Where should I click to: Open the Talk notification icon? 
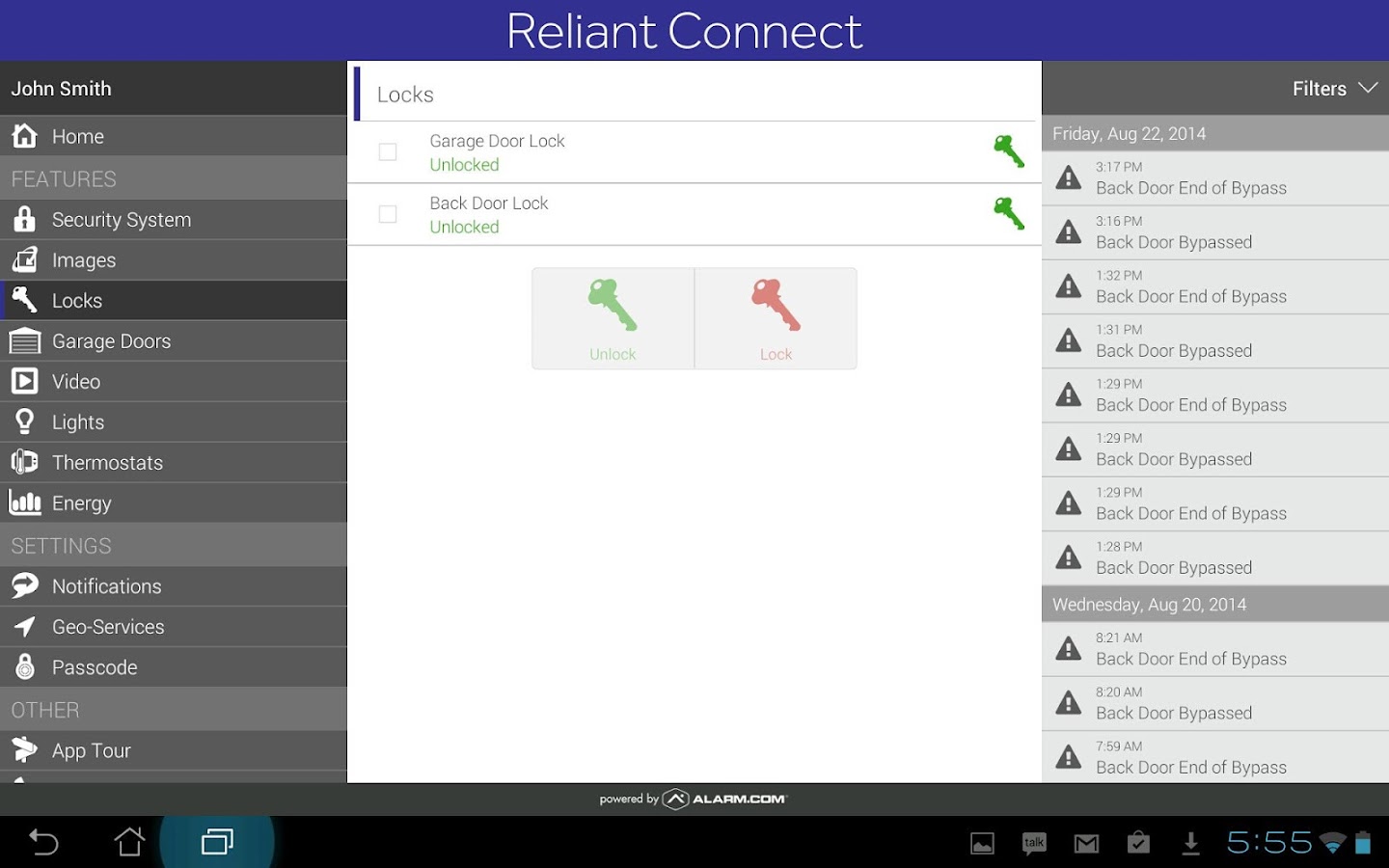[x=1034, y=844]
